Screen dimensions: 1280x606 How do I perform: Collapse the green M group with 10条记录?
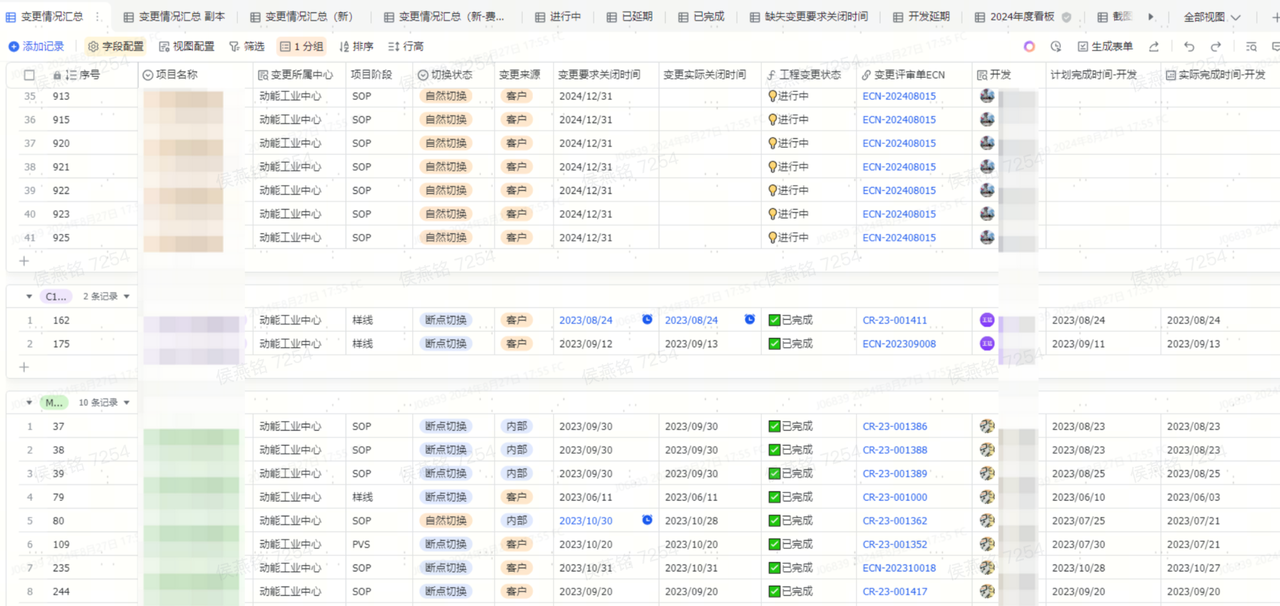coord(29,403)
